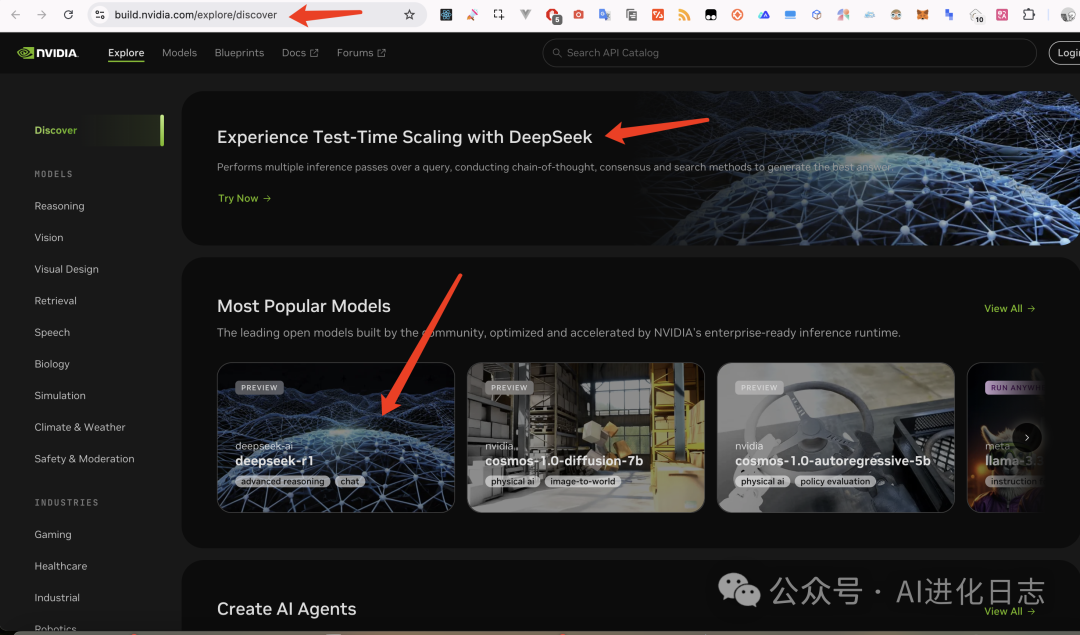Viewport: 1080px width, 635px height.
Task: Select the Industrial industry
Action: [56, 598]
